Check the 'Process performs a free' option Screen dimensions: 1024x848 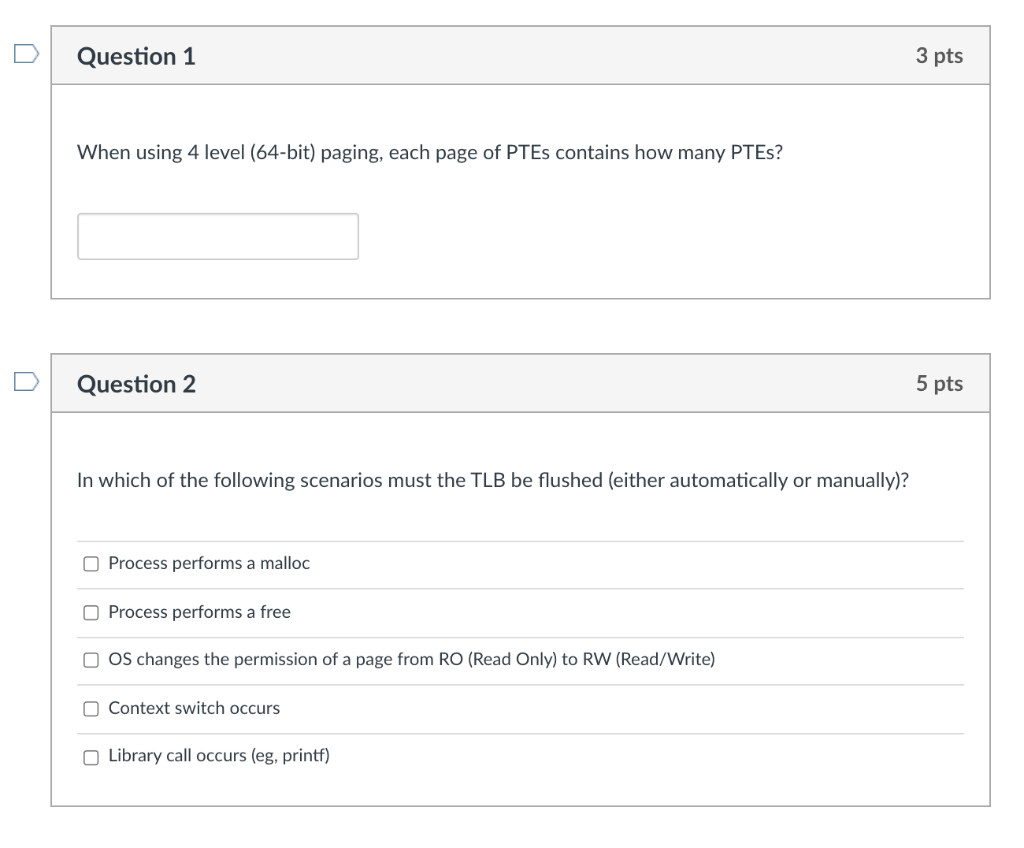(90, 611)
